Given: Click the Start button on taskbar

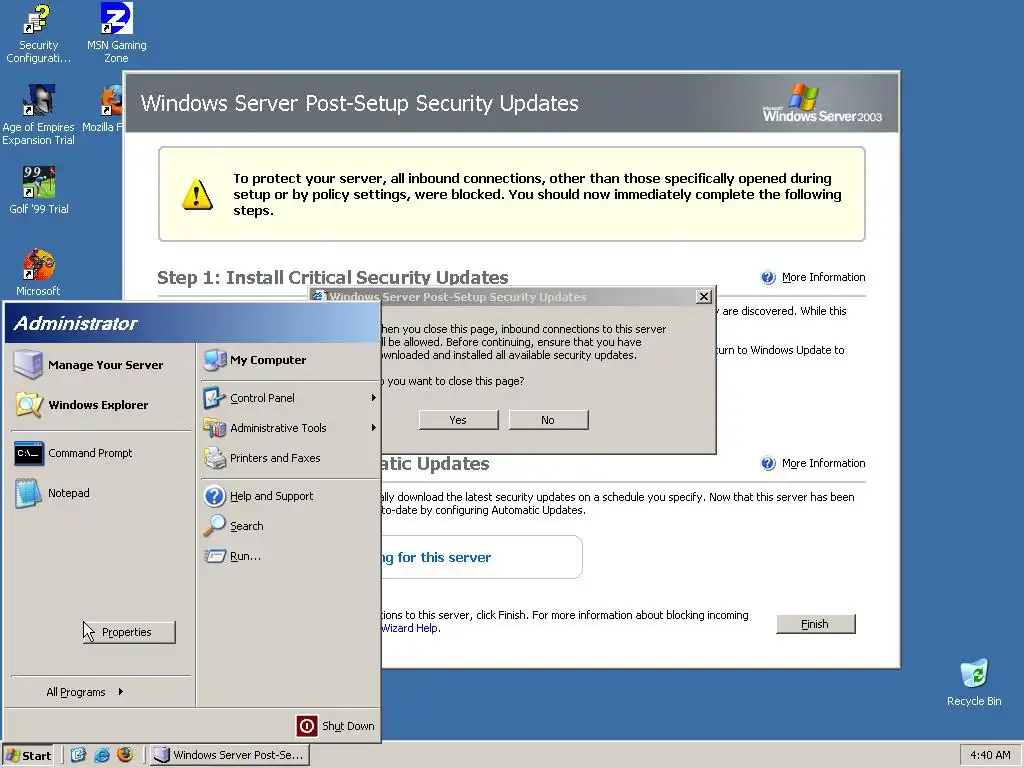Looking at the screenshot, I should point(28,756).
